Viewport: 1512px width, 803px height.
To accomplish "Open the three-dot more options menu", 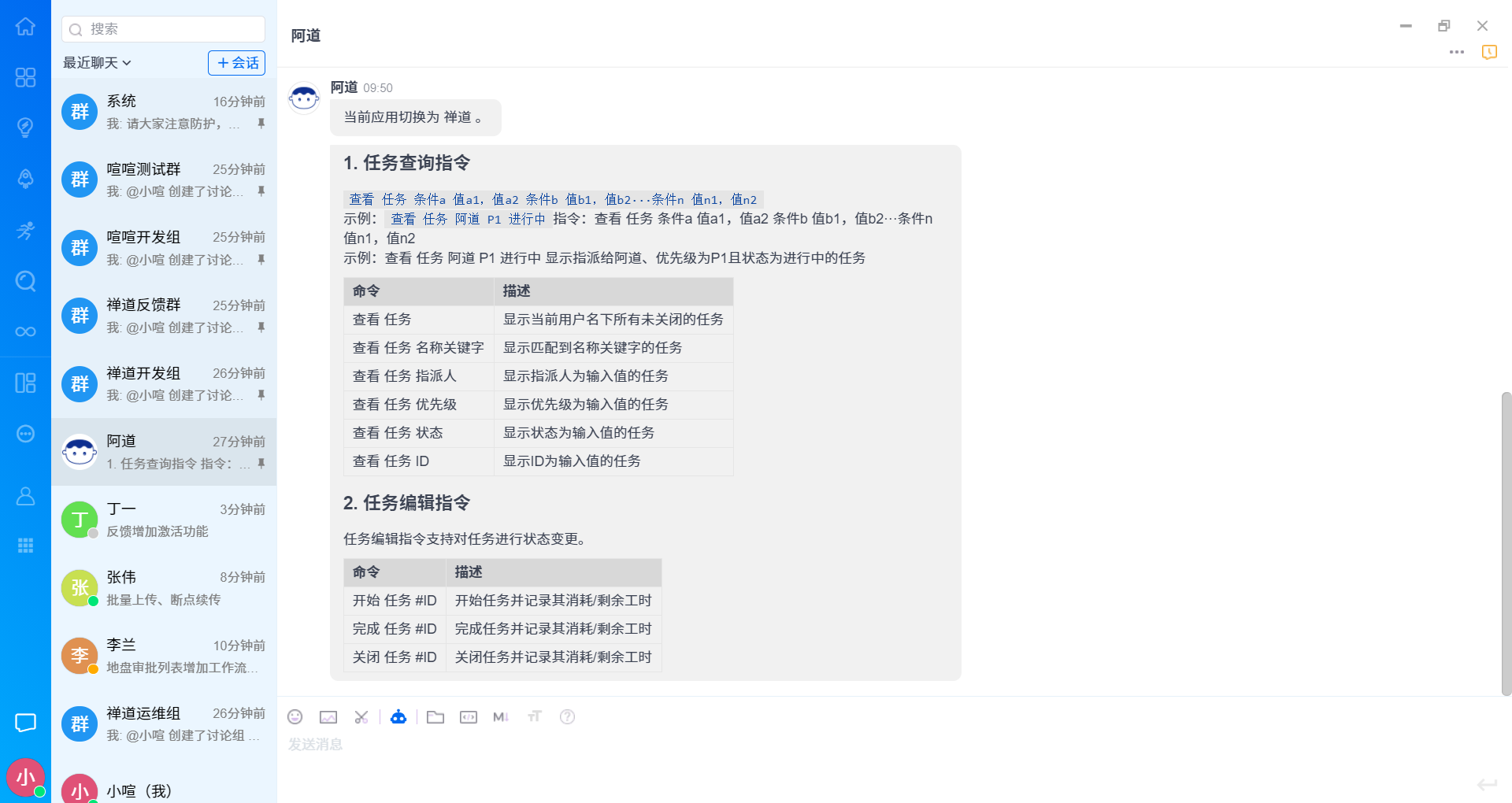I will pyautogui.click(x=1456, y=52).
